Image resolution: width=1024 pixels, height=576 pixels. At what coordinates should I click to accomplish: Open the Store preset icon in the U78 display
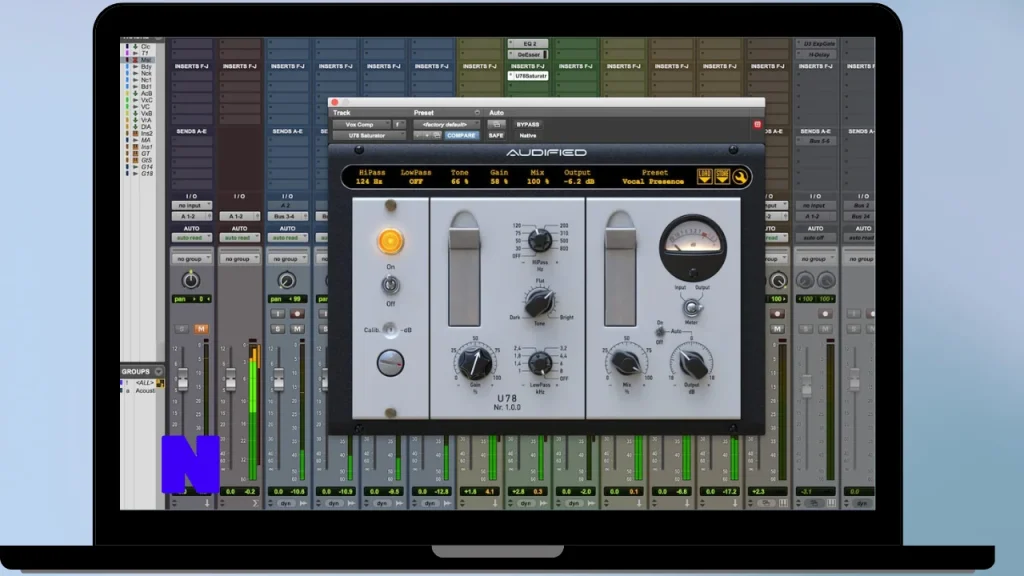click(722, 176)
